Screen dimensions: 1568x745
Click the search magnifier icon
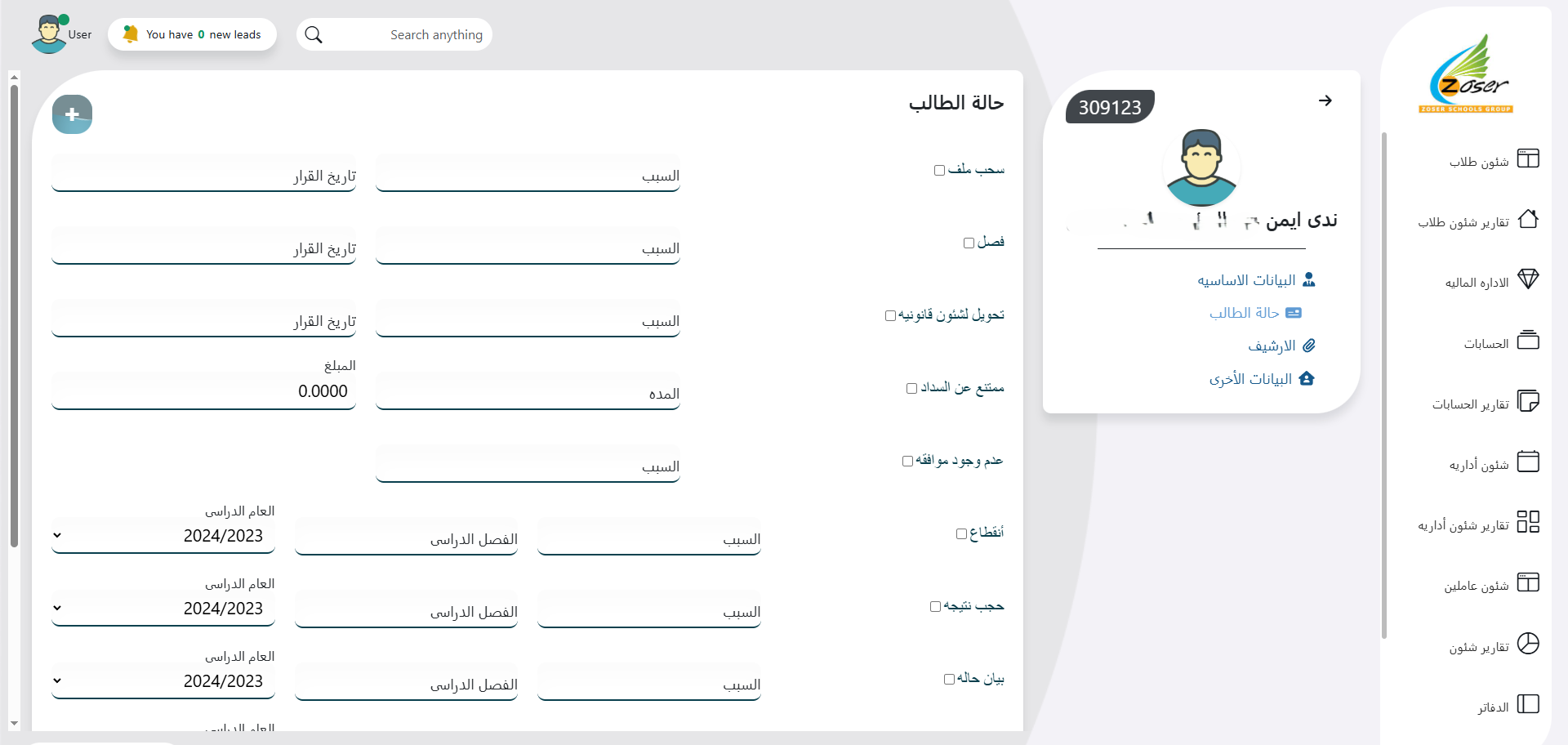pos(314,35)
